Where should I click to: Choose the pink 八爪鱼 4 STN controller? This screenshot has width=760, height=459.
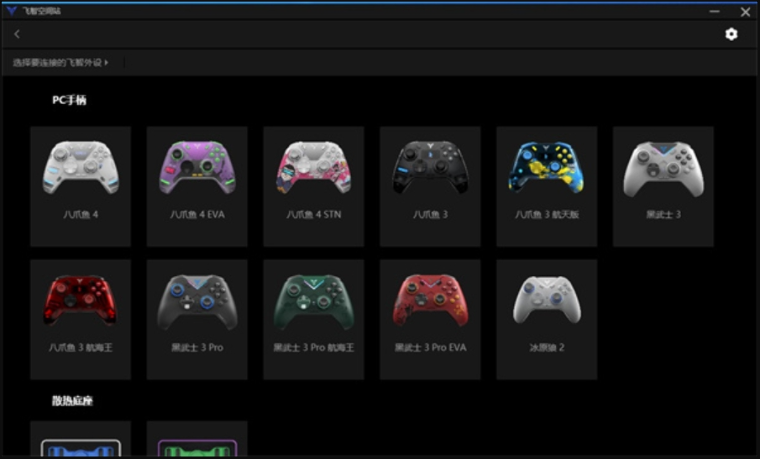(x=314, y=187)
